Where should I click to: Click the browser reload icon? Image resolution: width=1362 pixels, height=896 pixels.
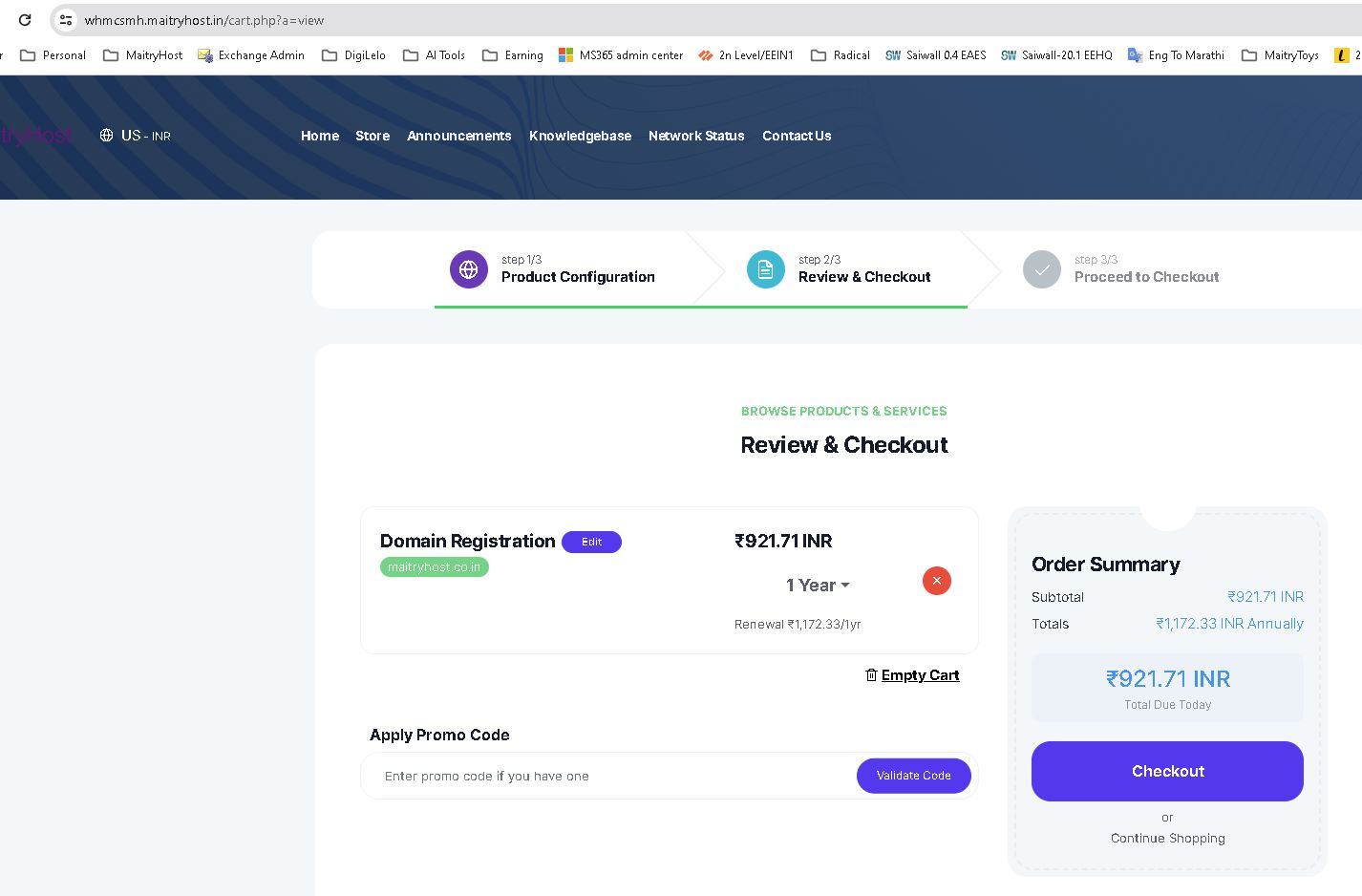25,20
